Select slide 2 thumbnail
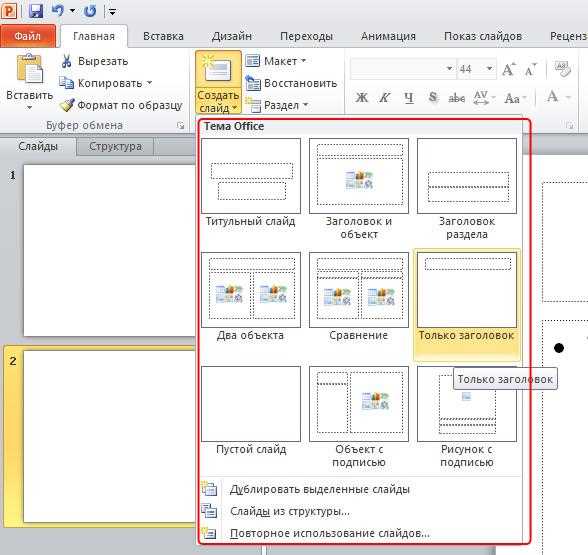Screen dimensions: 588x555 pyautogui.click(x=109, y=436)
